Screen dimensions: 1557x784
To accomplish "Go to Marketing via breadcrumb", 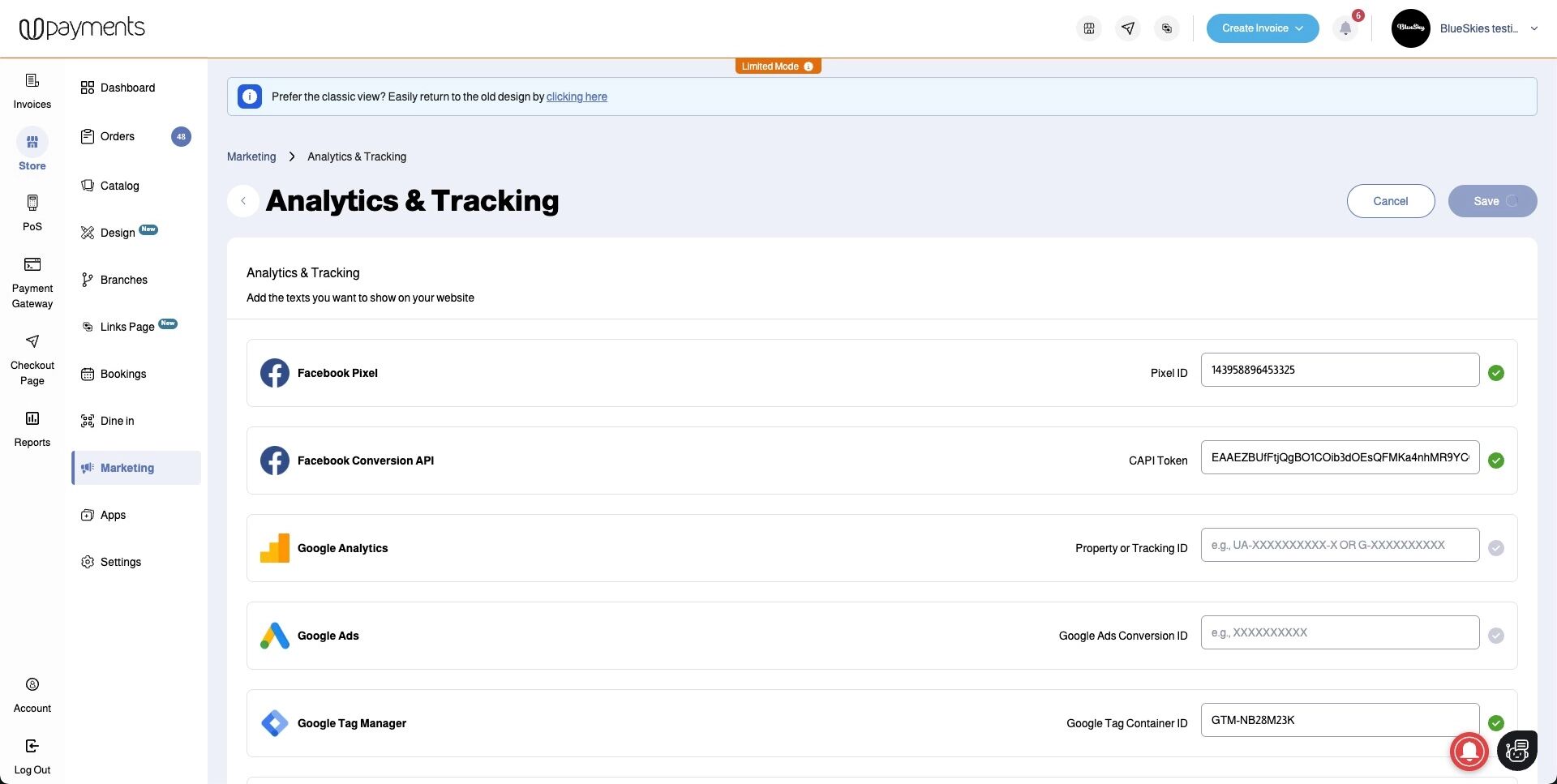I will pyautogui.click(x=251, y=156).
